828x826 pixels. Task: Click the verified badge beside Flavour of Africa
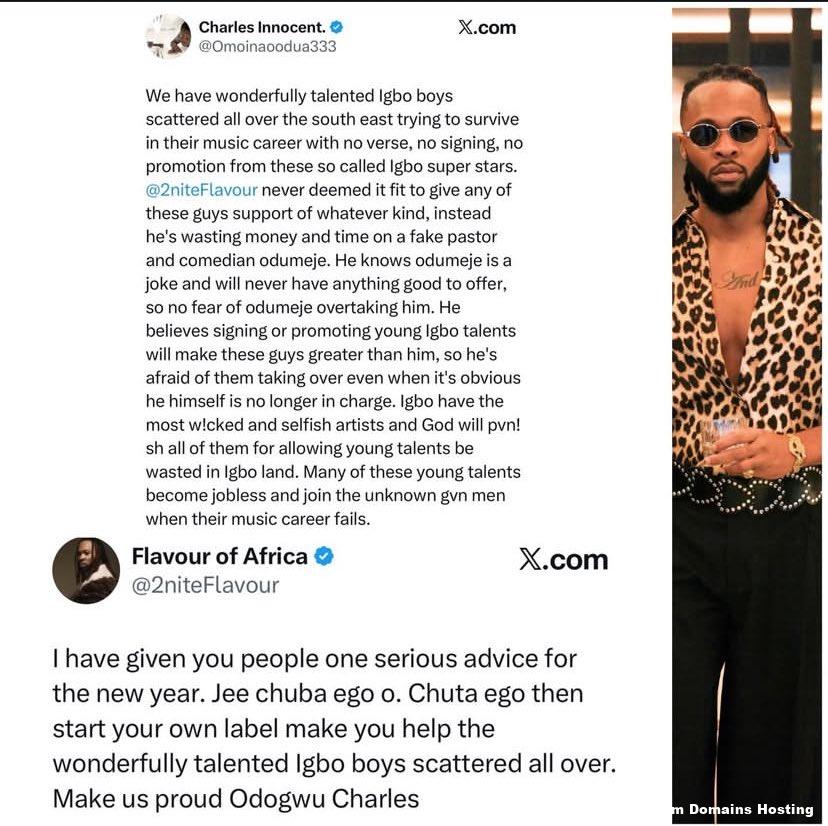click(x=324, y=556)
